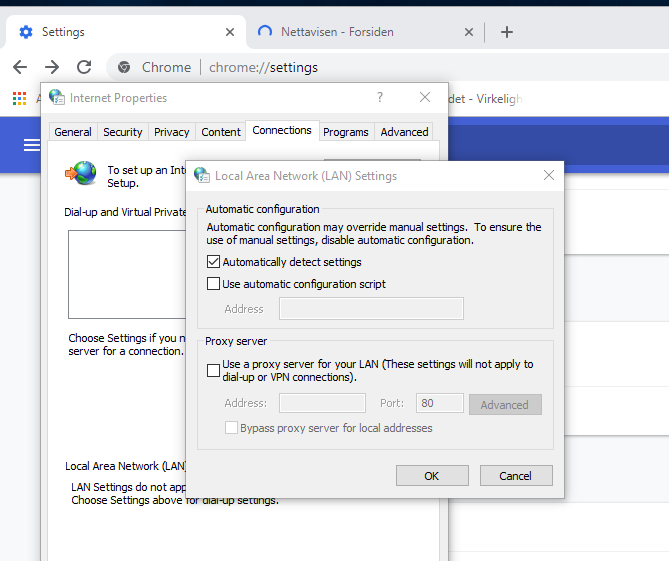The image size is (669, 561).
Task: Click the Chrome site info icon
Action: (124, 67)
